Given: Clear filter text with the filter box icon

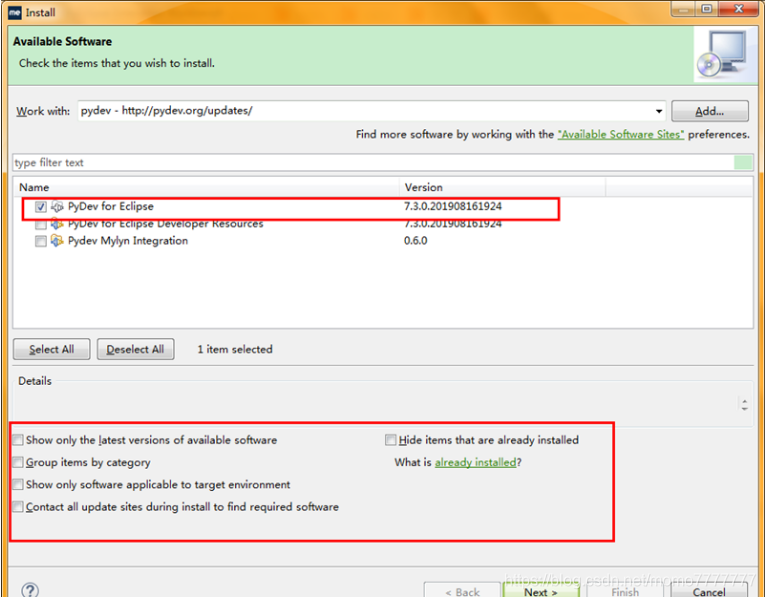Looking at the screenshot, I should click(743, 163).
